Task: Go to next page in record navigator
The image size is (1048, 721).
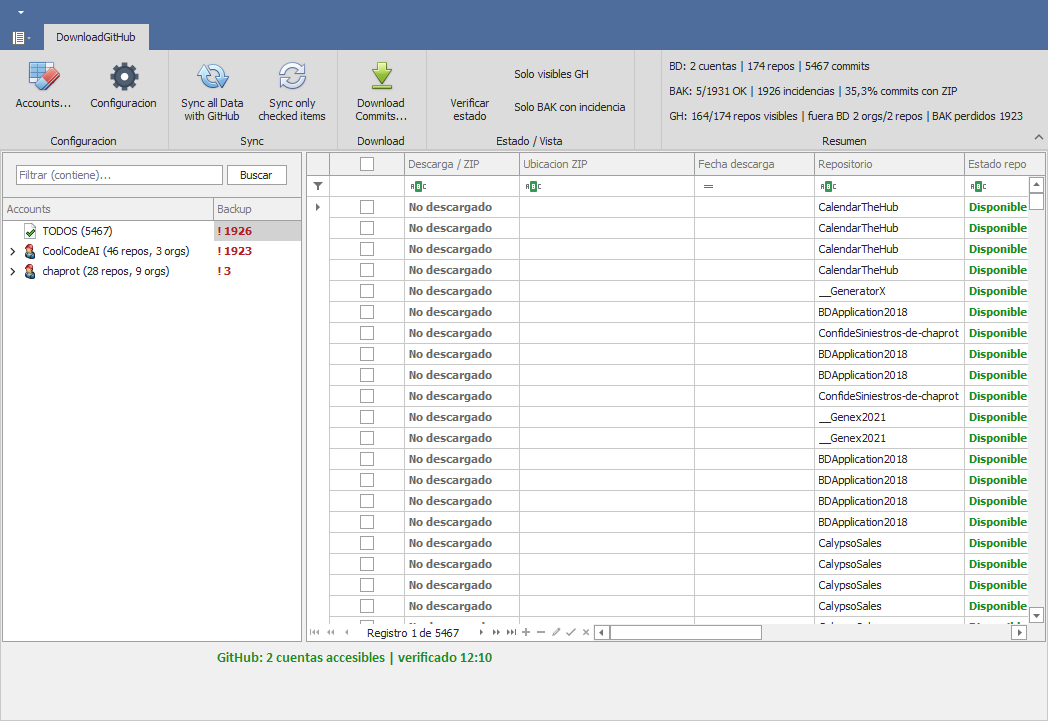Action: (x=496, y=632)
